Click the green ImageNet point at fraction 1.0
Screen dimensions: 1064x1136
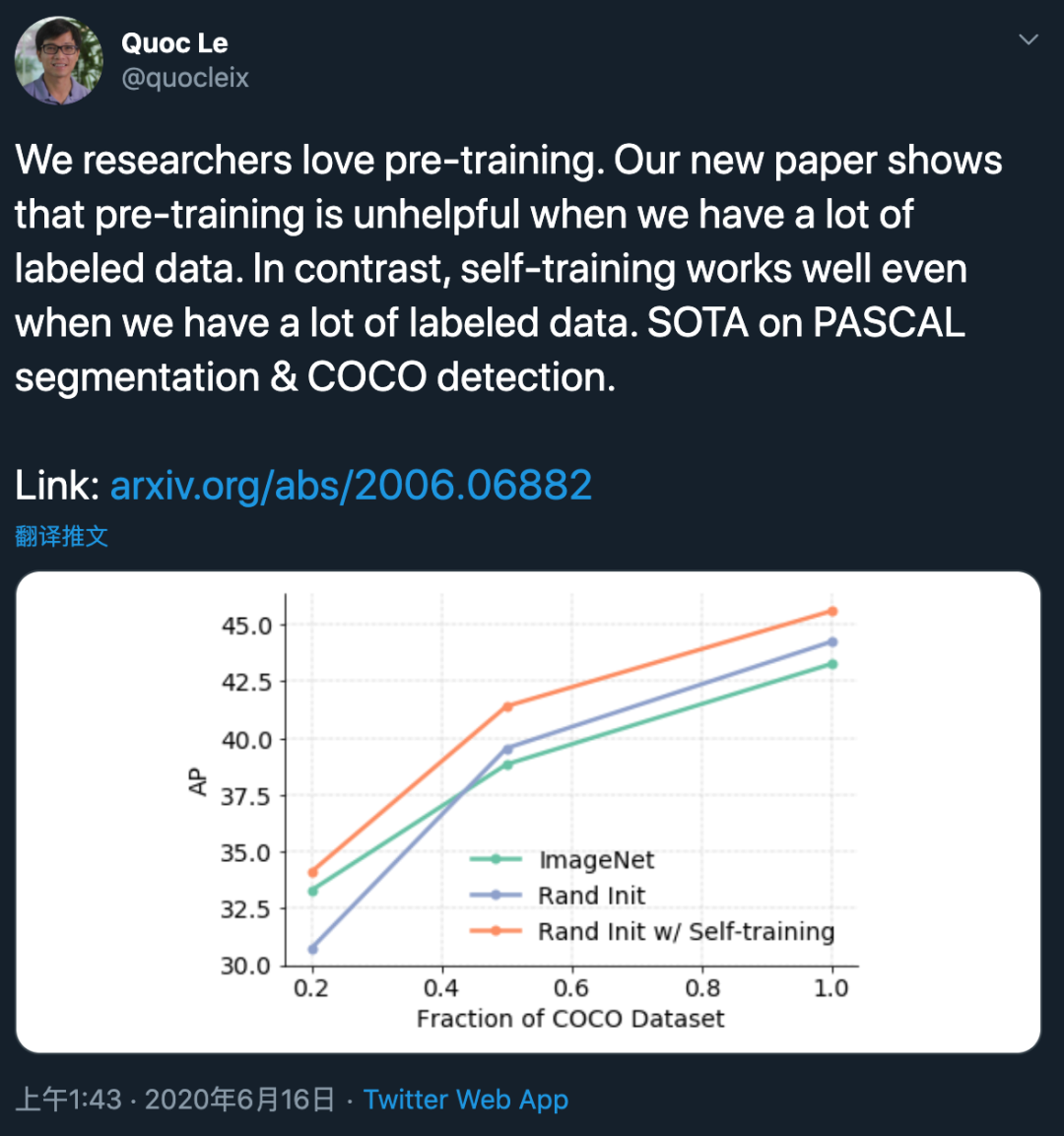point(832,664)
